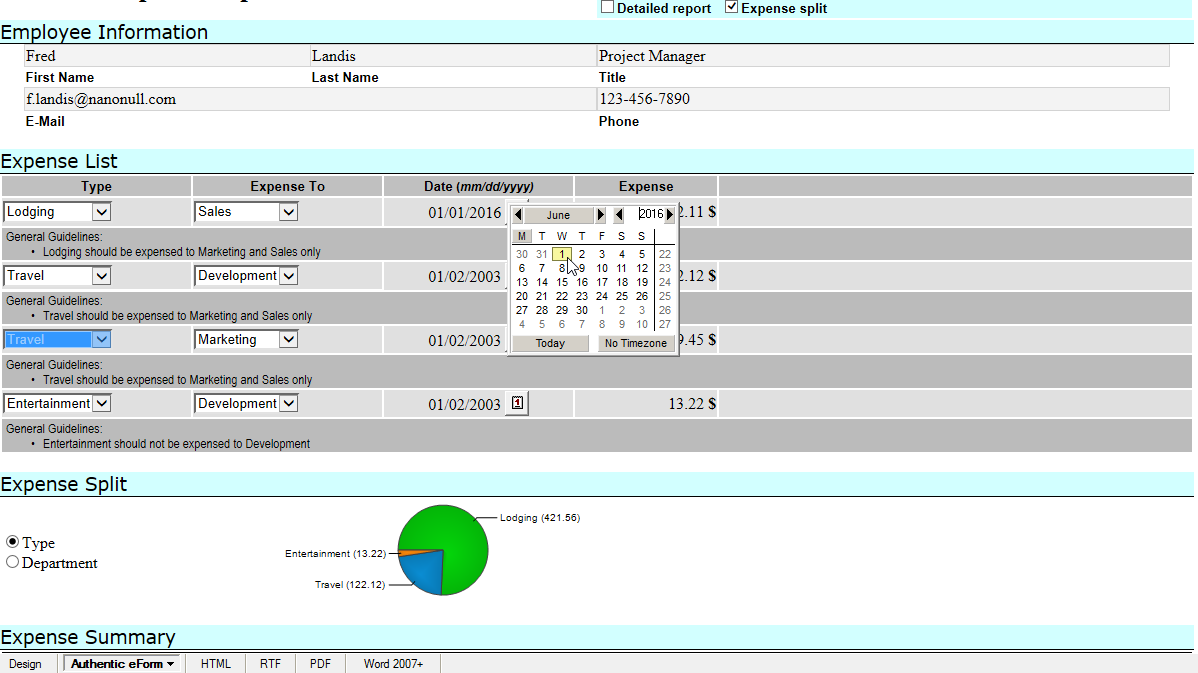The height and width of the screenshot is (673, 1198).
Task: Click the No Timezone button
Action: tap(635, 343)
